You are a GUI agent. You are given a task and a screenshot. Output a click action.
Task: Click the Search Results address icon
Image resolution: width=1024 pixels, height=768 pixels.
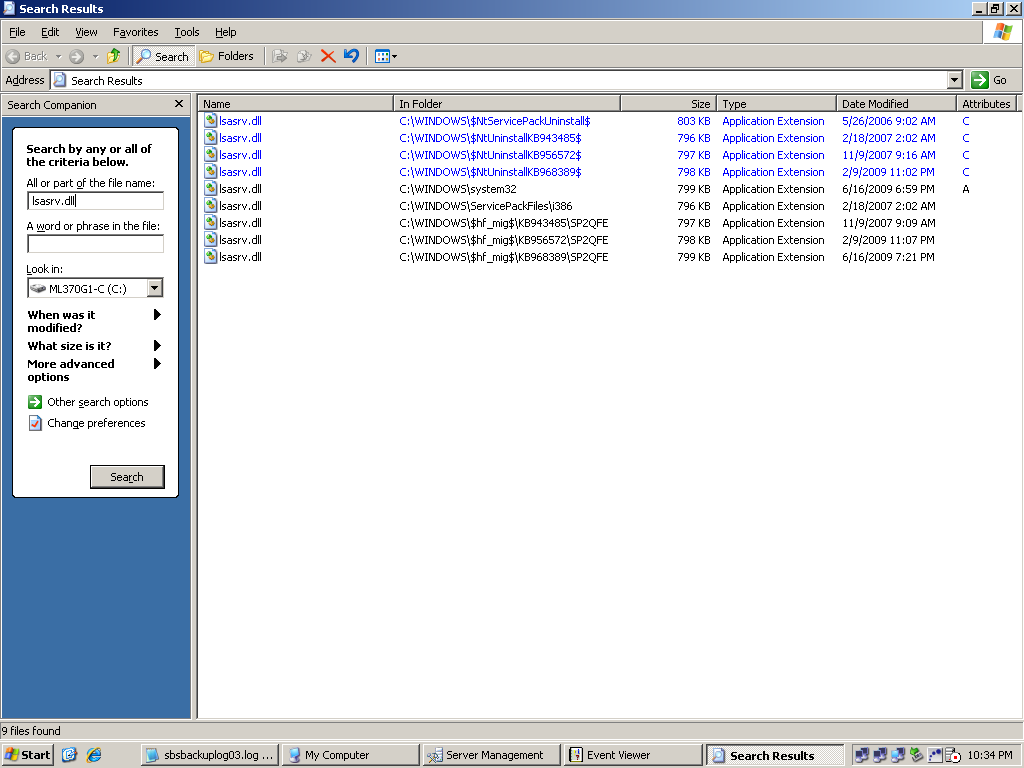click(59, 80)
